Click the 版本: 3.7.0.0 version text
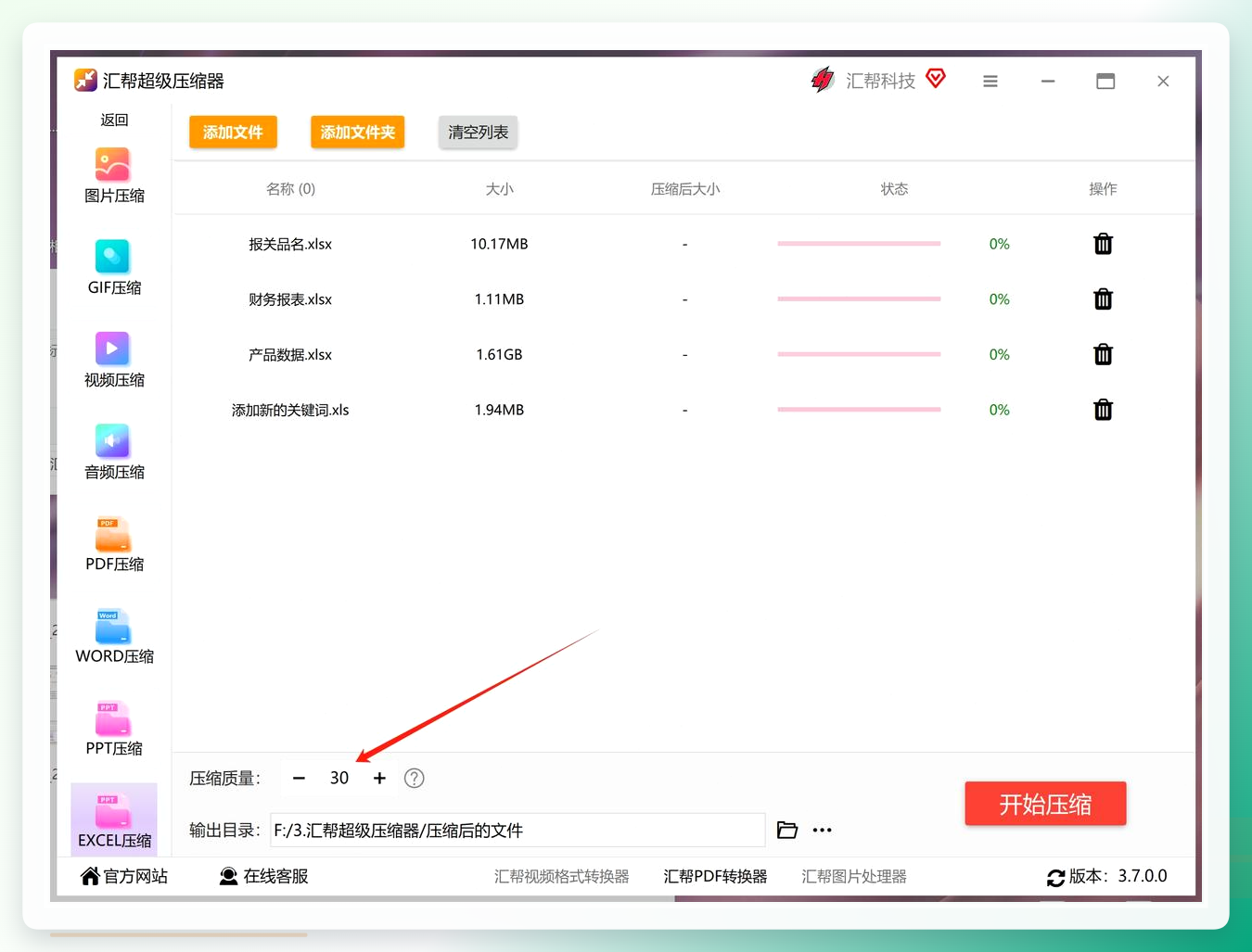This screenshot has width=1252, height=952. point(1118,876)
